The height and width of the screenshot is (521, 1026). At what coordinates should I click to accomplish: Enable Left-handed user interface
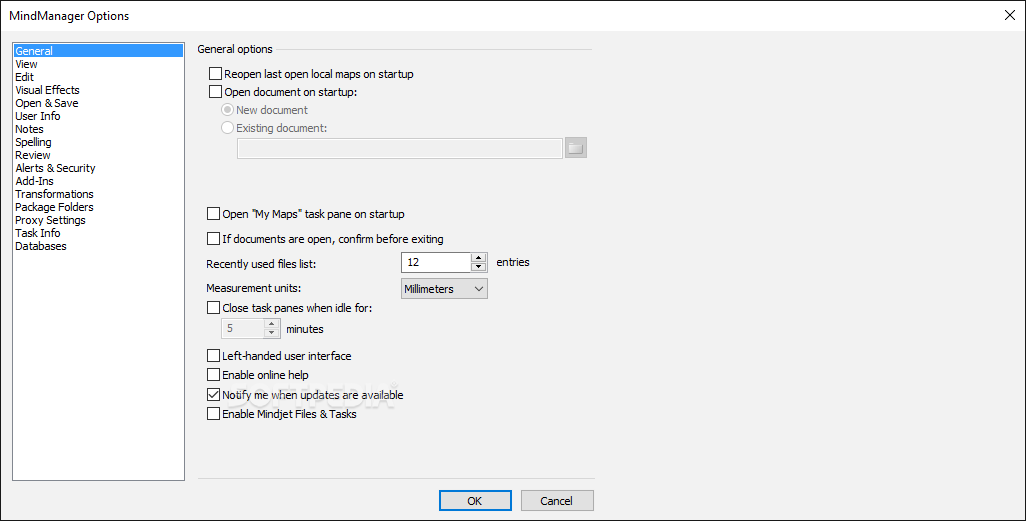pos(213,355)
